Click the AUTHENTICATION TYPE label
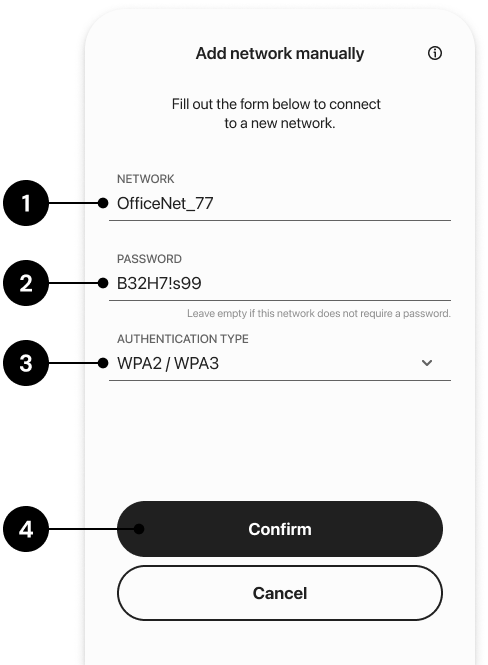 coord(183,339)
